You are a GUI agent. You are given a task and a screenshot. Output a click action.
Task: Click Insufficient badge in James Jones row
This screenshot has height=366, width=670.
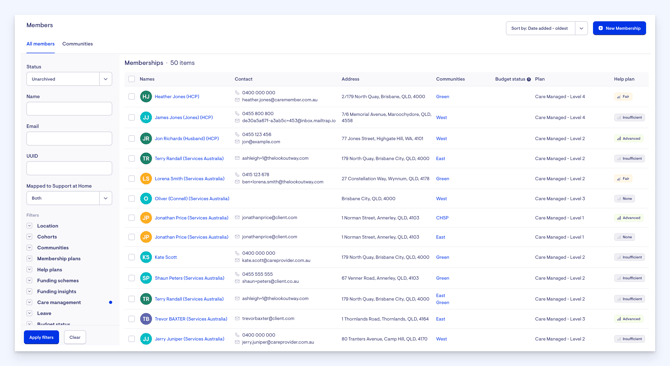point(629,117)
